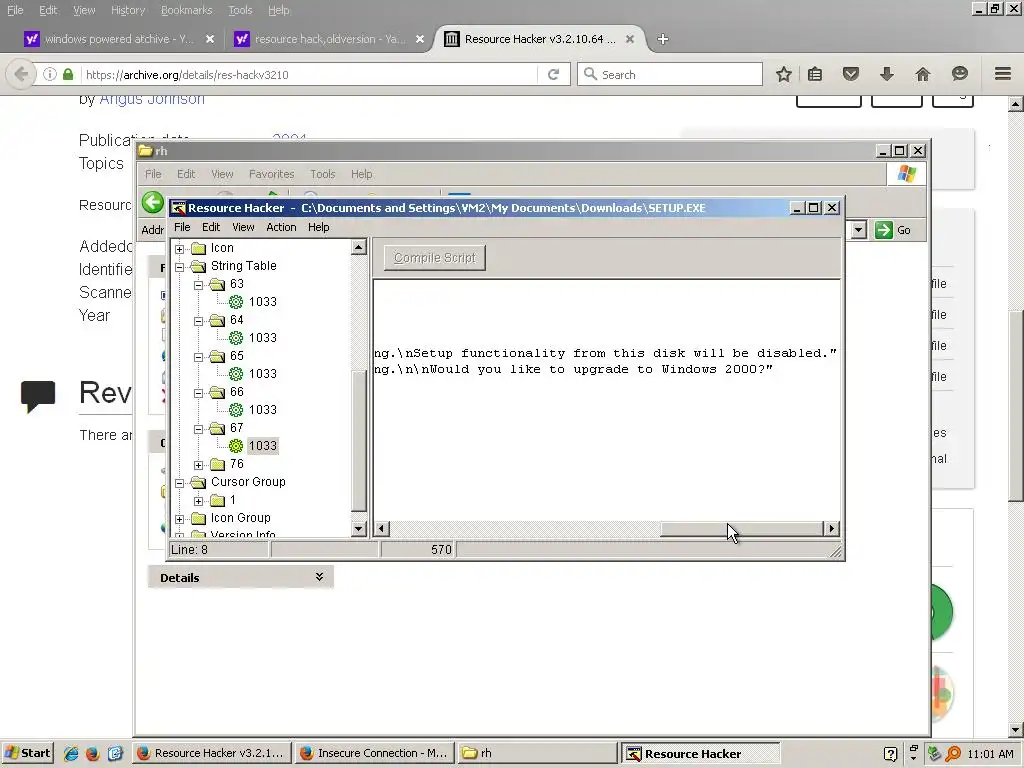Click the Firefox back arrow button
The height and width of the screenshot is (768, 1024).
pyautogui.click(x=21, y=74)
